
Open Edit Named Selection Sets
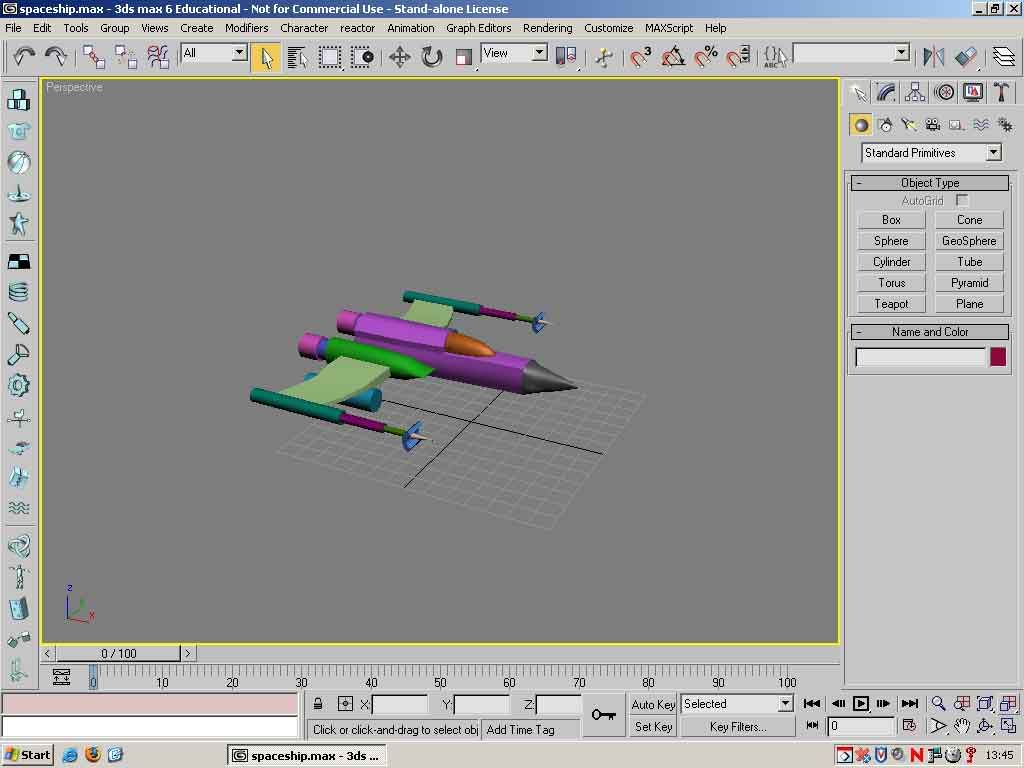775,57
